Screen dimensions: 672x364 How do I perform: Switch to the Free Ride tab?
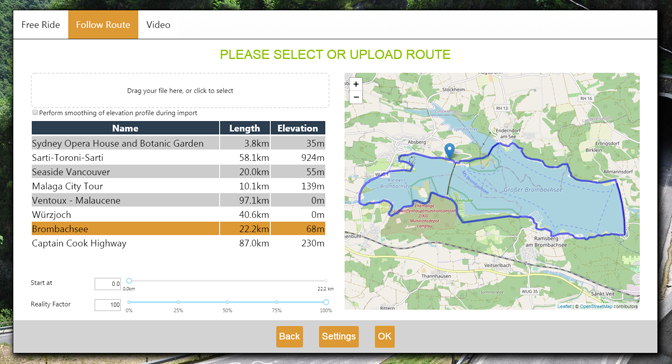click(41, 25)
